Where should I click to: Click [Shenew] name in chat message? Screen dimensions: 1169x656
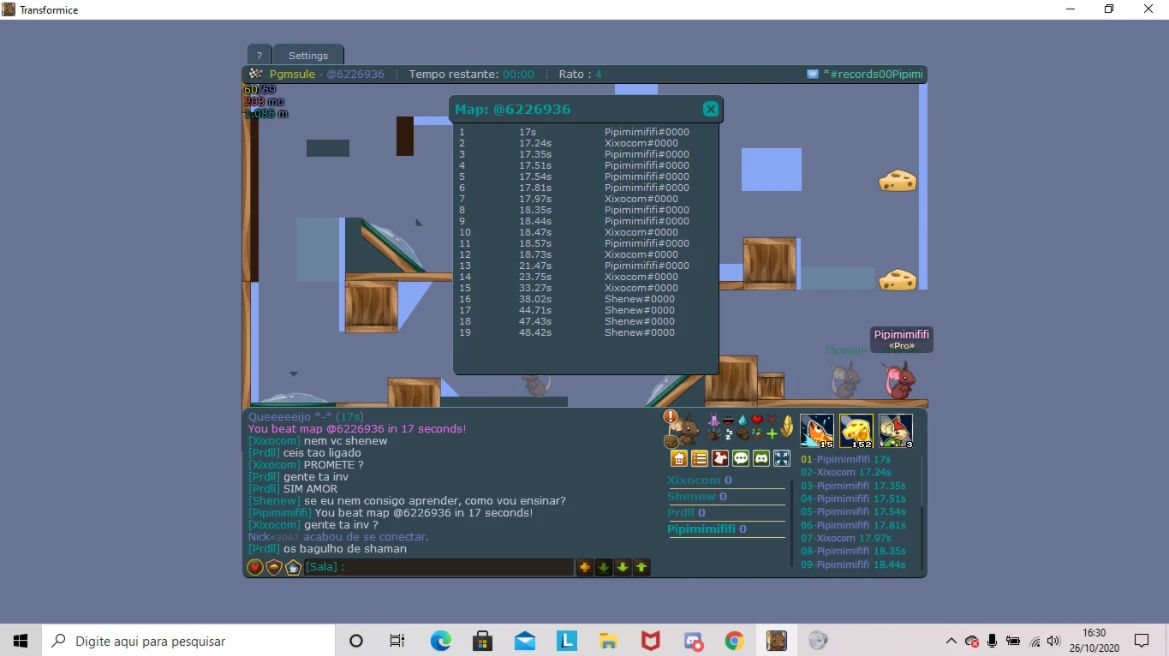tap(274, 500)
